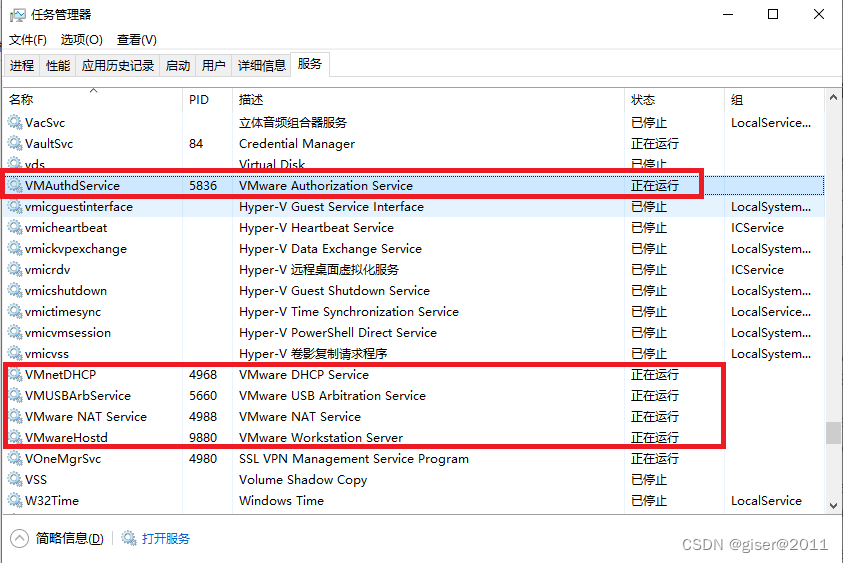Click the gear icon beside vmictimesync
Viewport: 843px width, 563px height.
[x=15, y=311]
